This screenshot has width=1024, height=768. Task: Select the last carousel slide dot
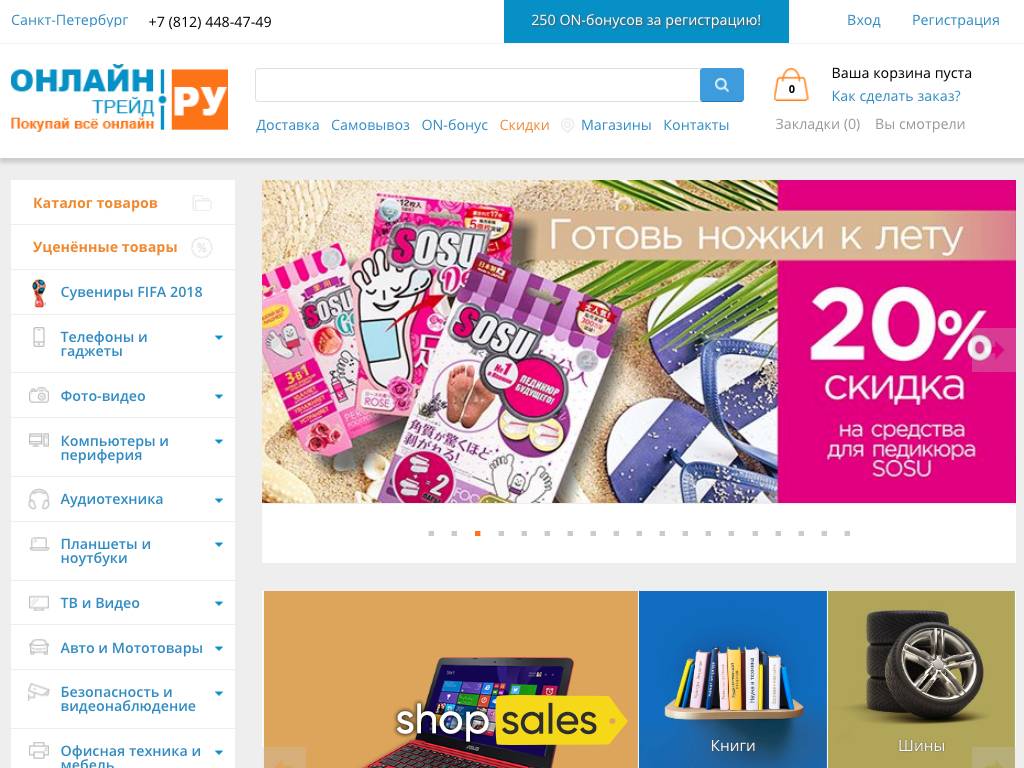pos(847,534)
